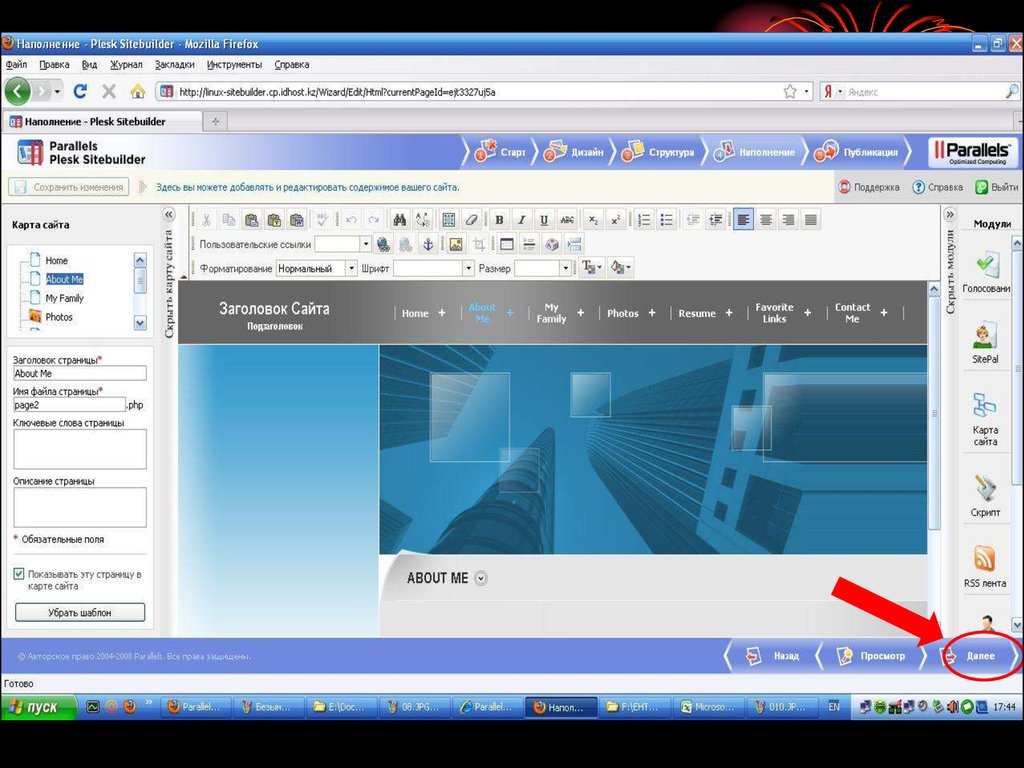Screen dimensions: 1024x768
Task: Click the Ключевые слова страницы text area
Action: (x=80, y=449)
